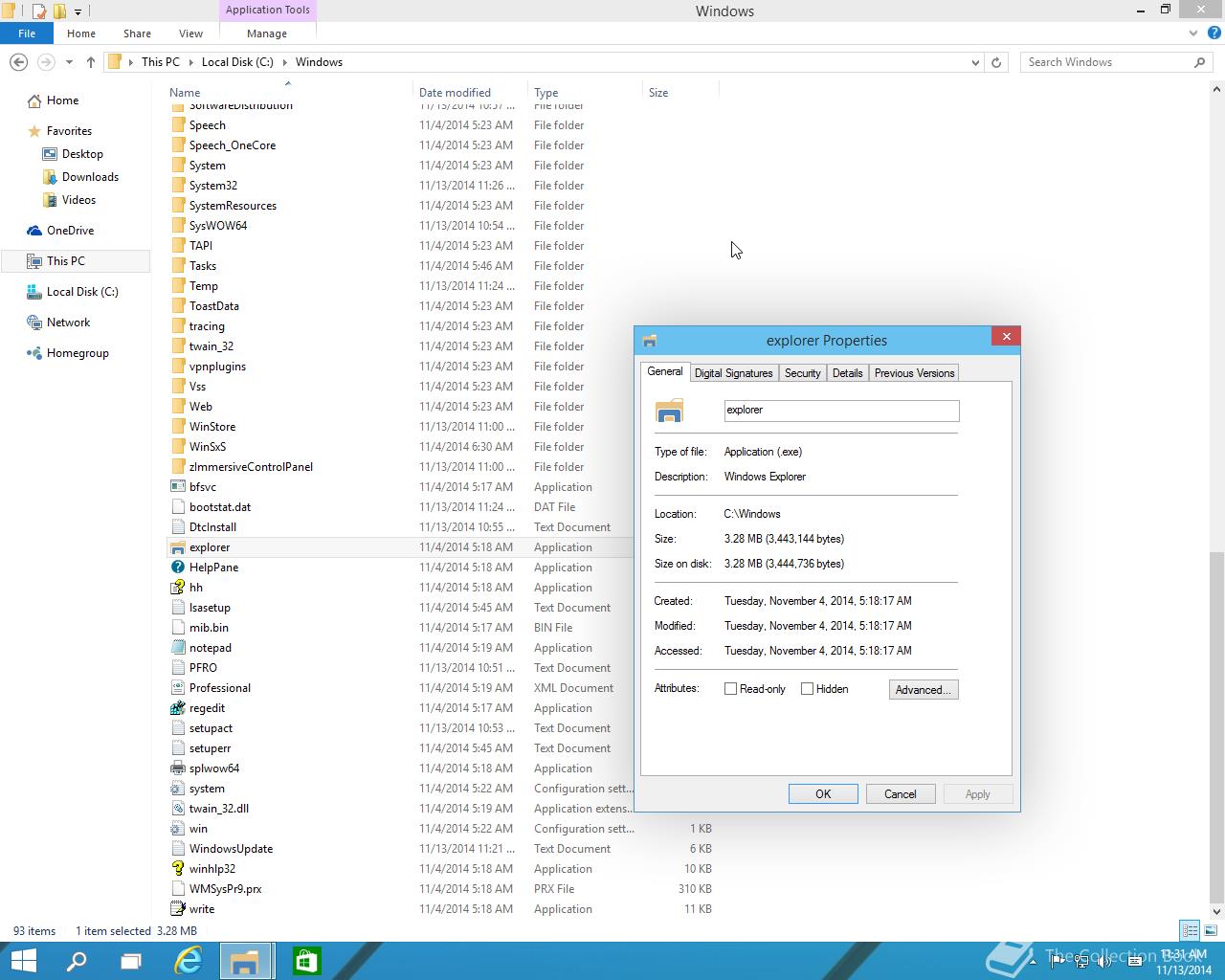Screen dimensions: 1225x980
Task: Click the write application icon
Action: pos(177,909)
